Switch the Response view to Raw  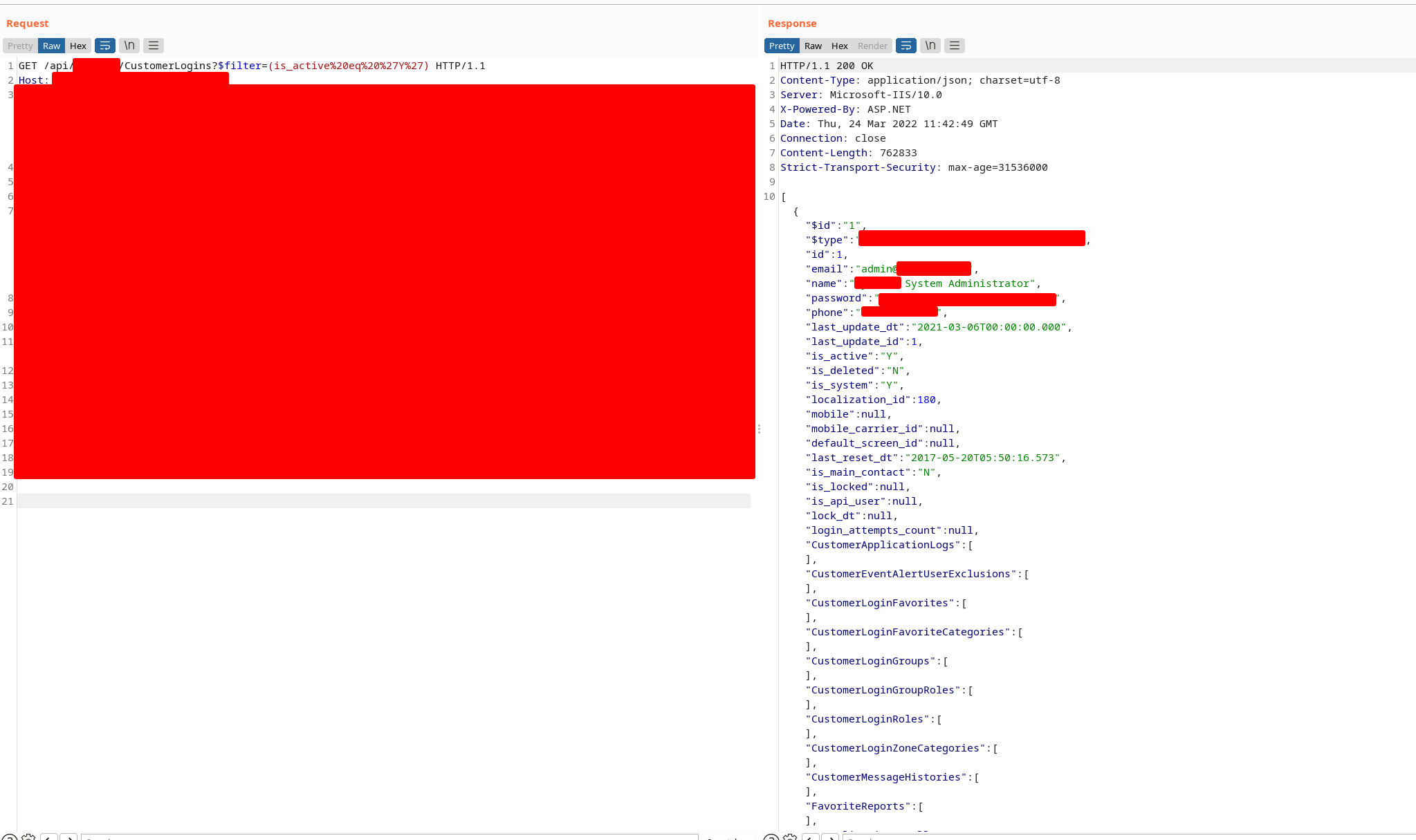pyautogui.click(x=813, y=46)
